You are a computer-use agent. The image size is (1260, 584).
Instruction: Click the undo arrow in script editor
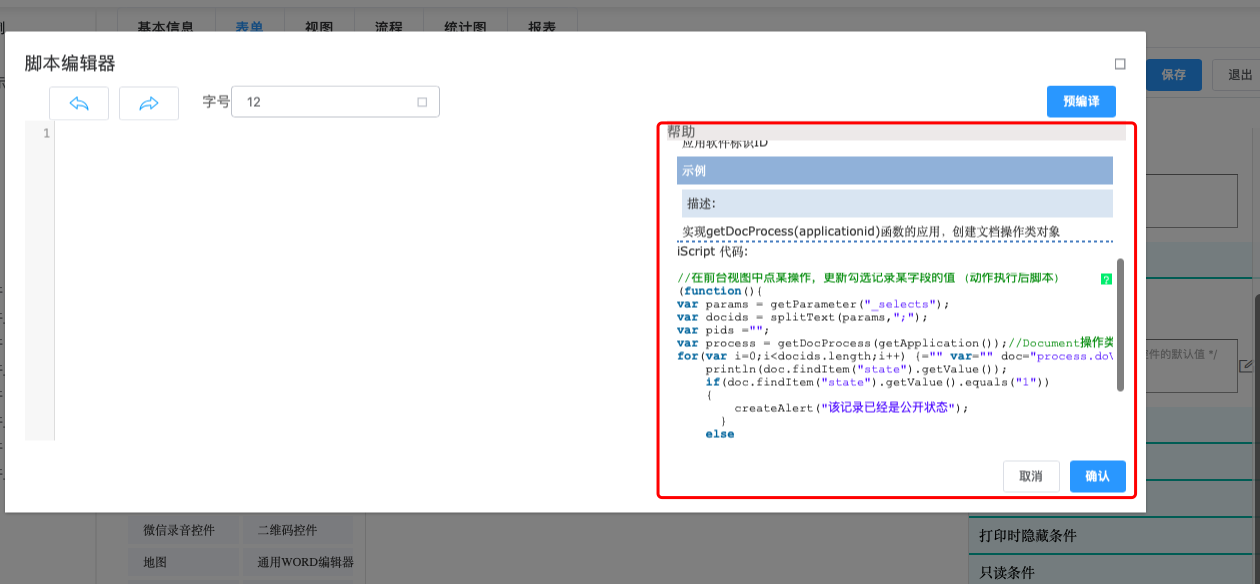(79, 103)
